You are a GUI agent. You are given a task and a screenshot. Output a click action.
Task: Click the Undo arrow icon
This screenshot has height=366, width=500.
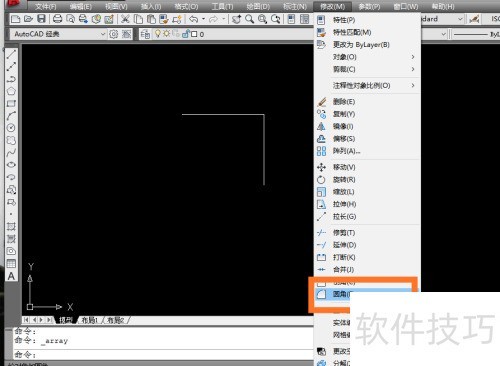pos(193,19)
